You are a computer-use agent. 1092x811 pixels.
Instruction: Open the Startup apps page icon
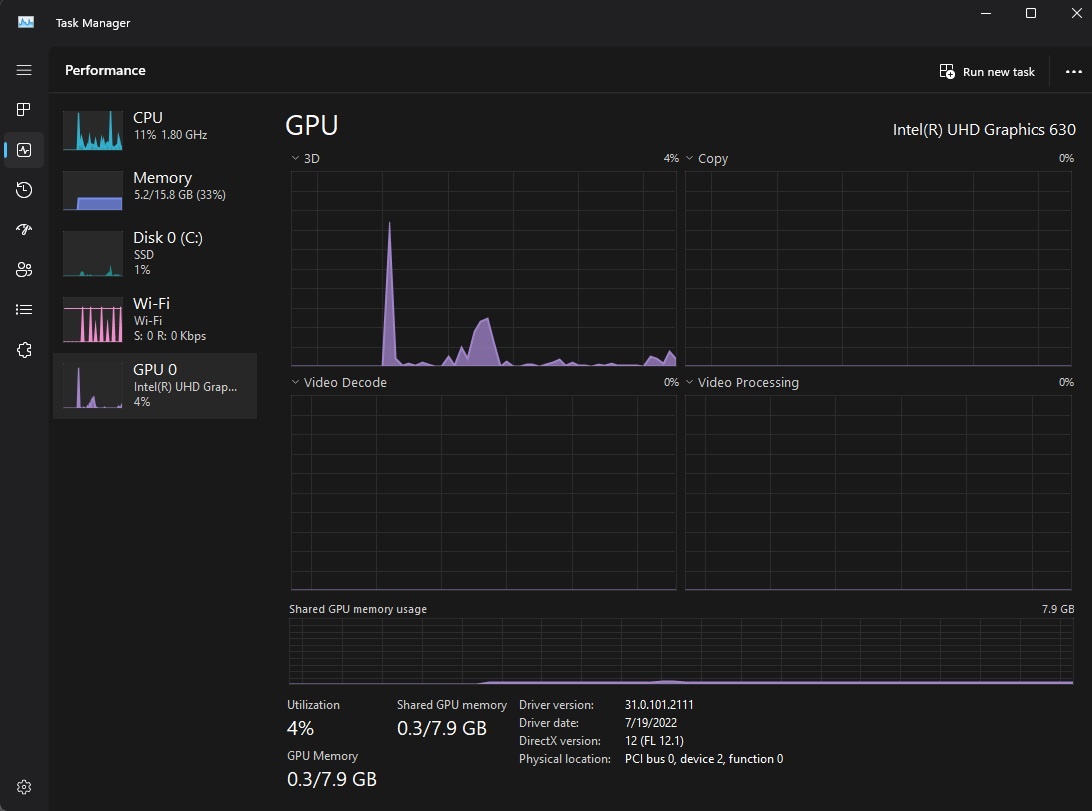click(x=24, y=230)
